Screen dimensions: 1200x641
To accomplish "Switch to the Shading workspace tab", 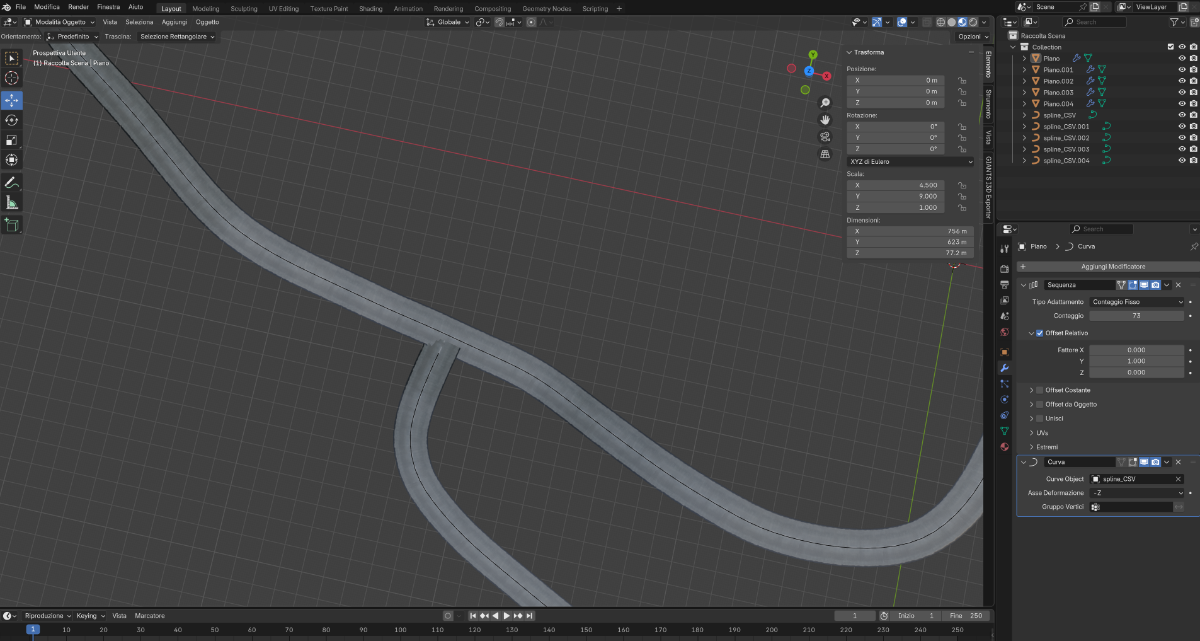I will (370, 8).
